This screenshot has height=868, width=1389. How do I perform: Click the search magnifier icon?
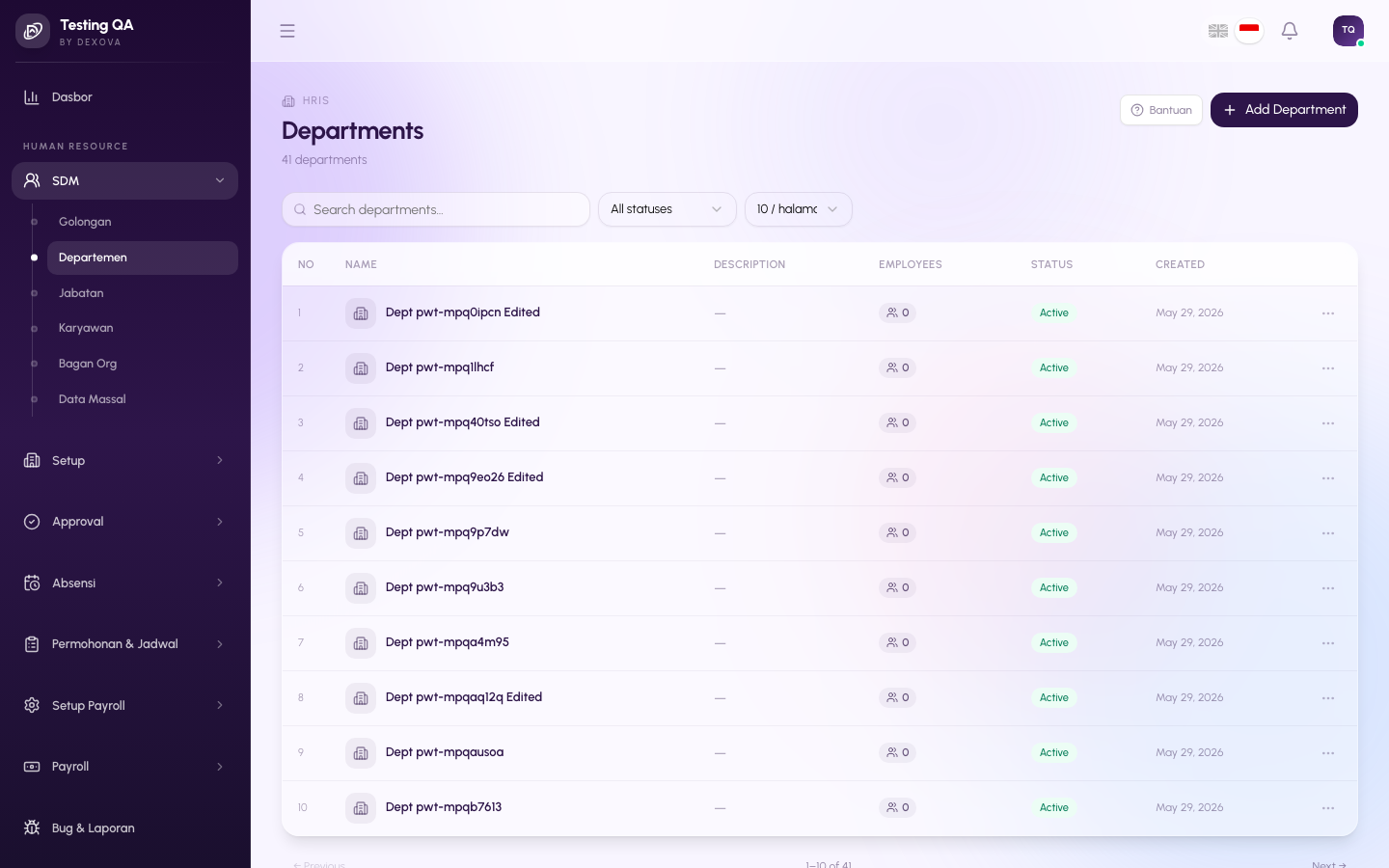(300, 209)
